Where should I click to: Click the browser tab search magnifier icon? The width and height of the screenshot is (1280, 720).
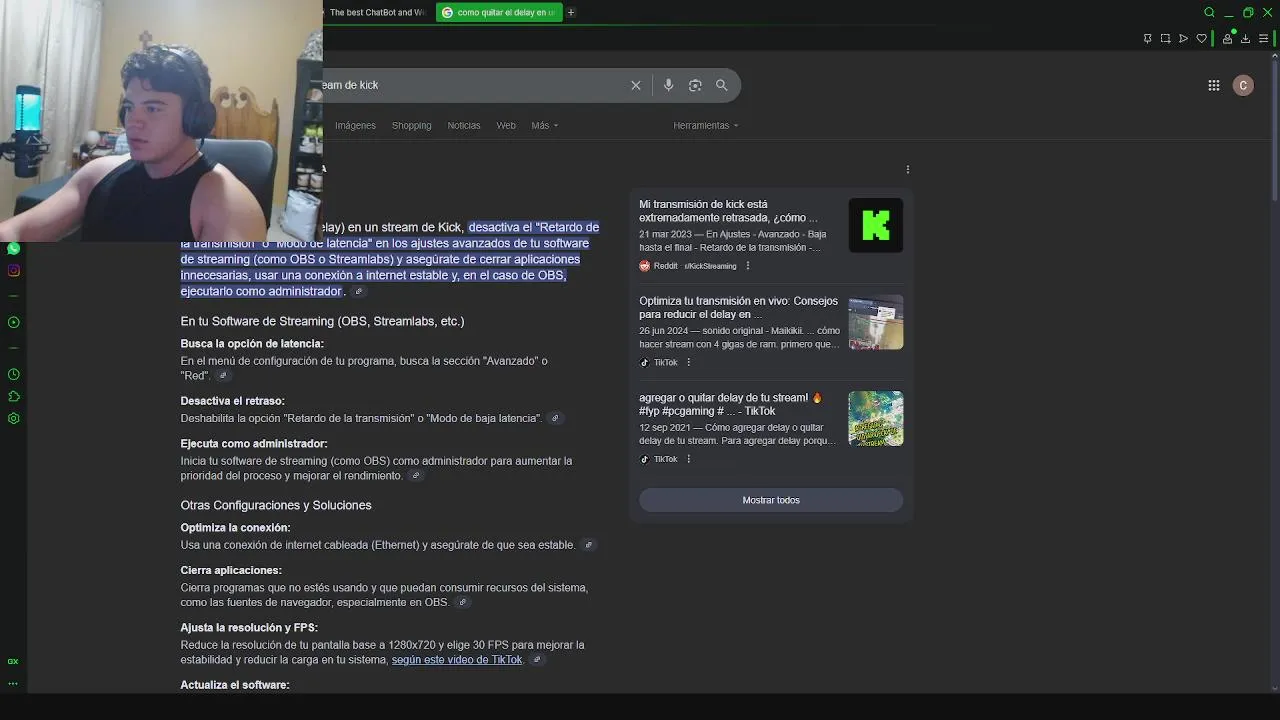click(1209, 12)
